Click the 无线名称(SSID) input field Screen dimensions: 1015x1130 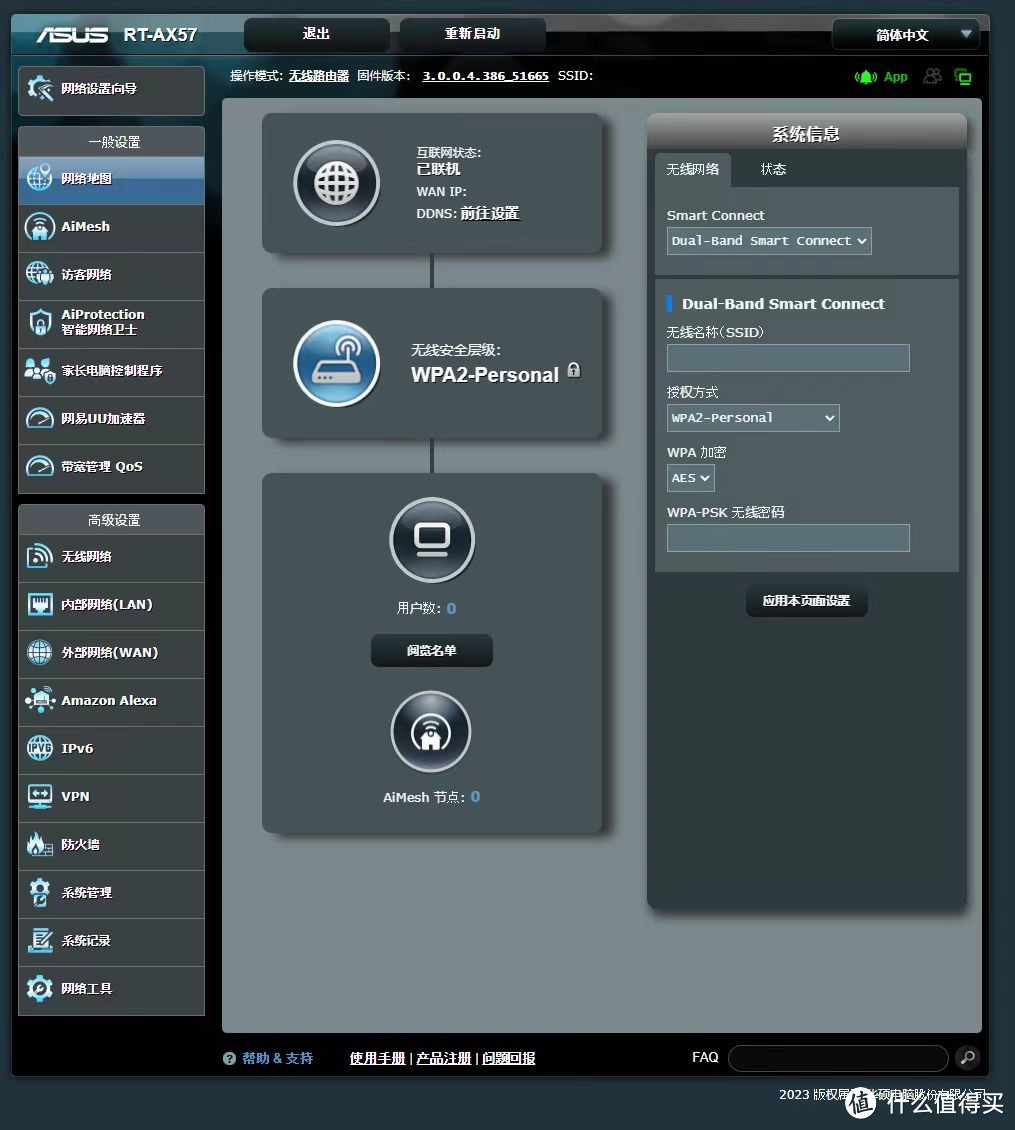click(x=788, y=358)
